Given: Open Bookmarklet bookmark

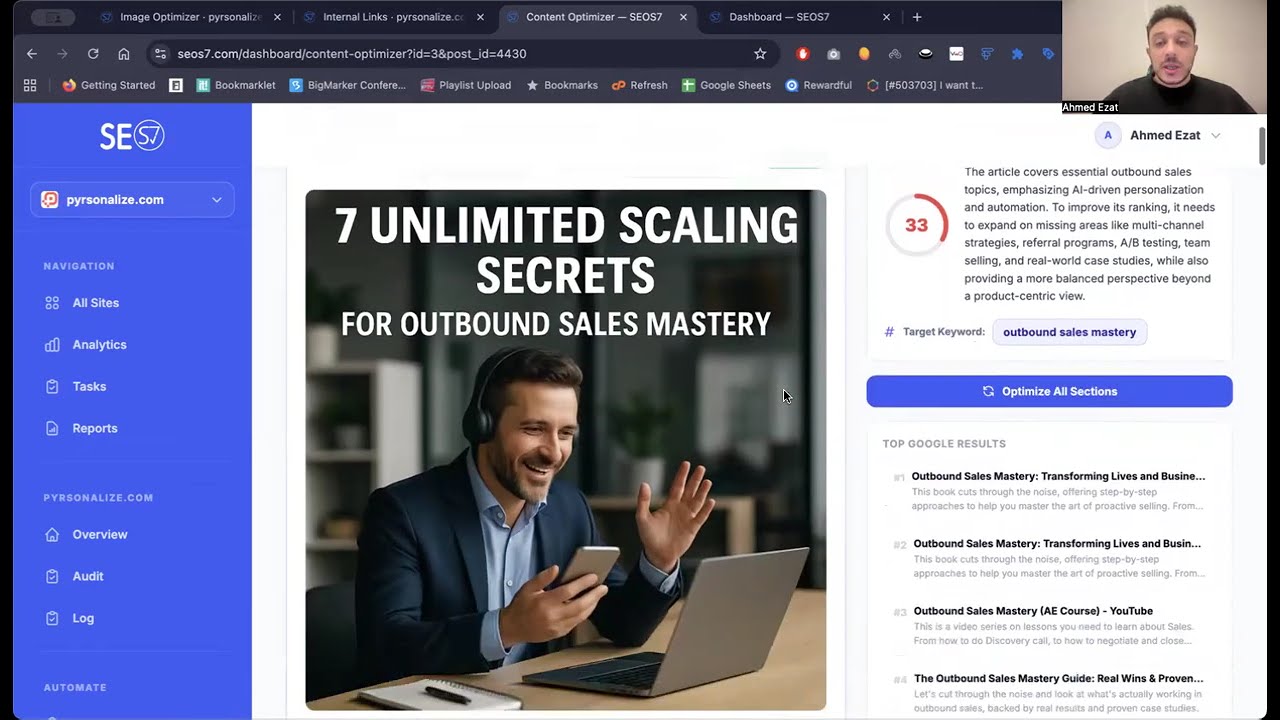Looking at the screenshot, I should click(x=236, y=85).
